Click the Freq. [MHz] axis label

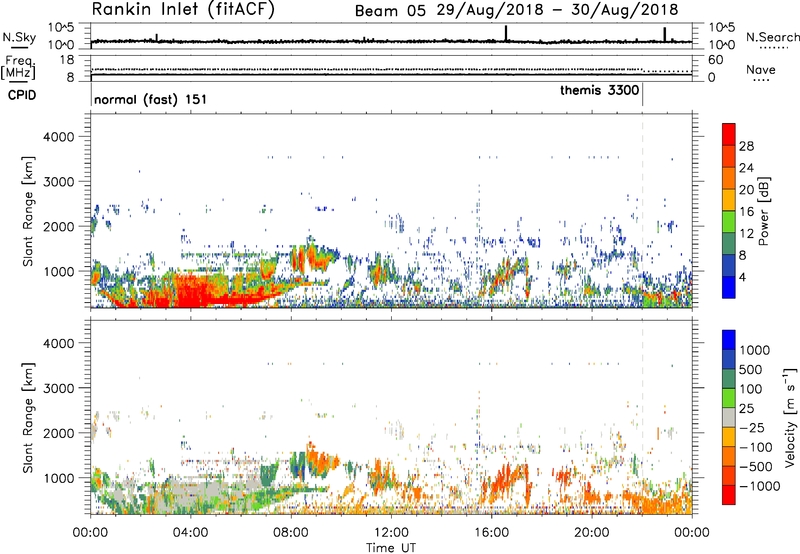[x=18, y=67]
